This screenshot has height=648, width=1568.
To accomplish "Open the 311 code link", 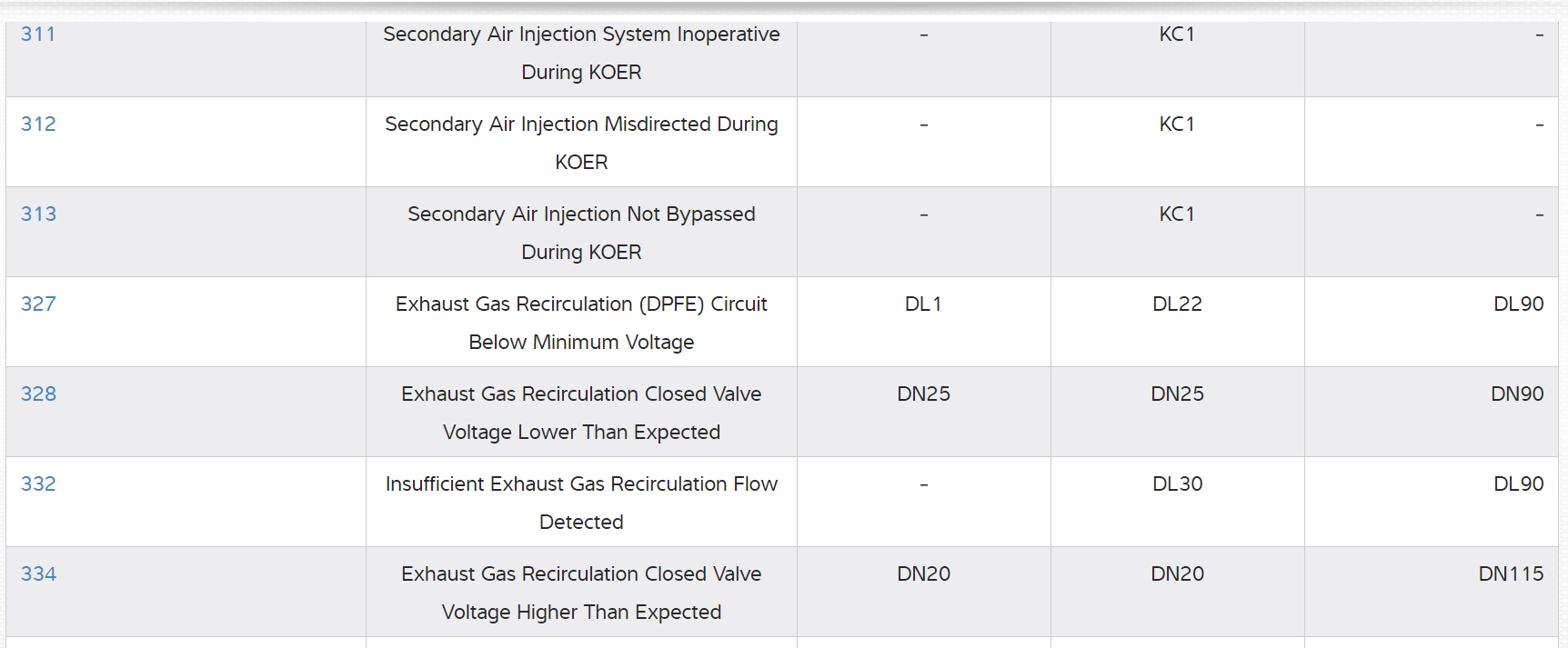I will coord(38,35).
